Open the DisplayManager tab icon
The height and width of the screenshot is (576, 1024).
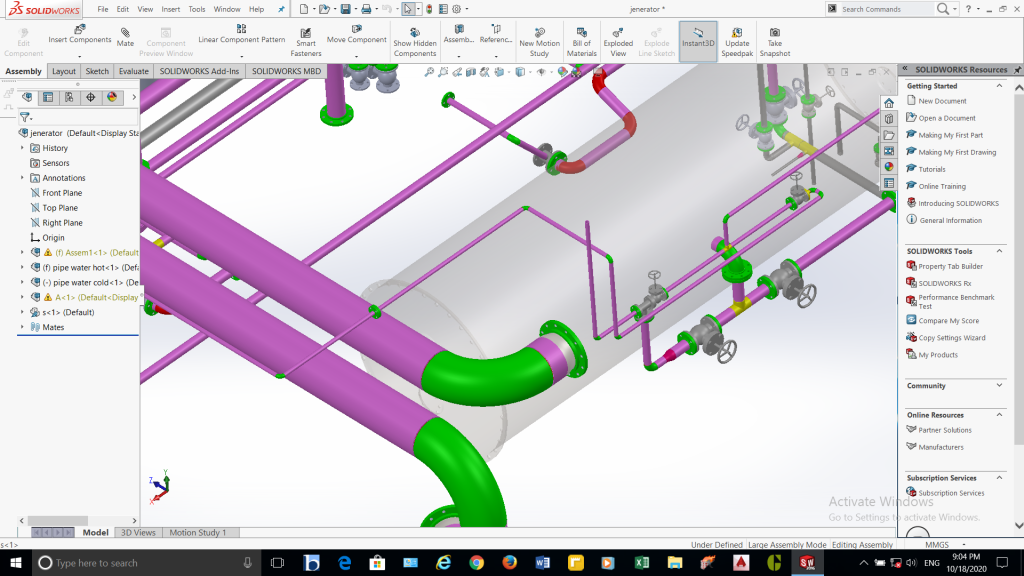tap(112, 97)
